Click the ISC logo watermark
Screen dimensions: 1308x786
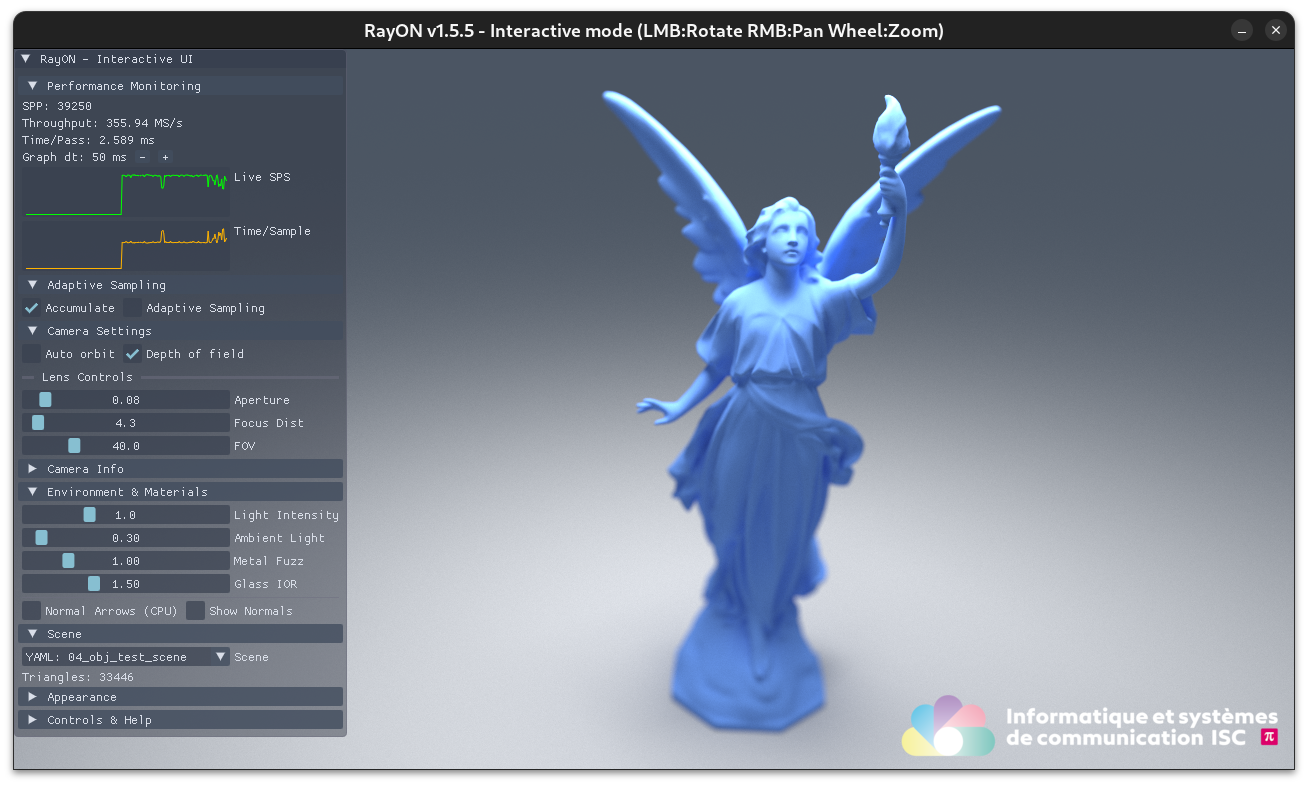1089,727
